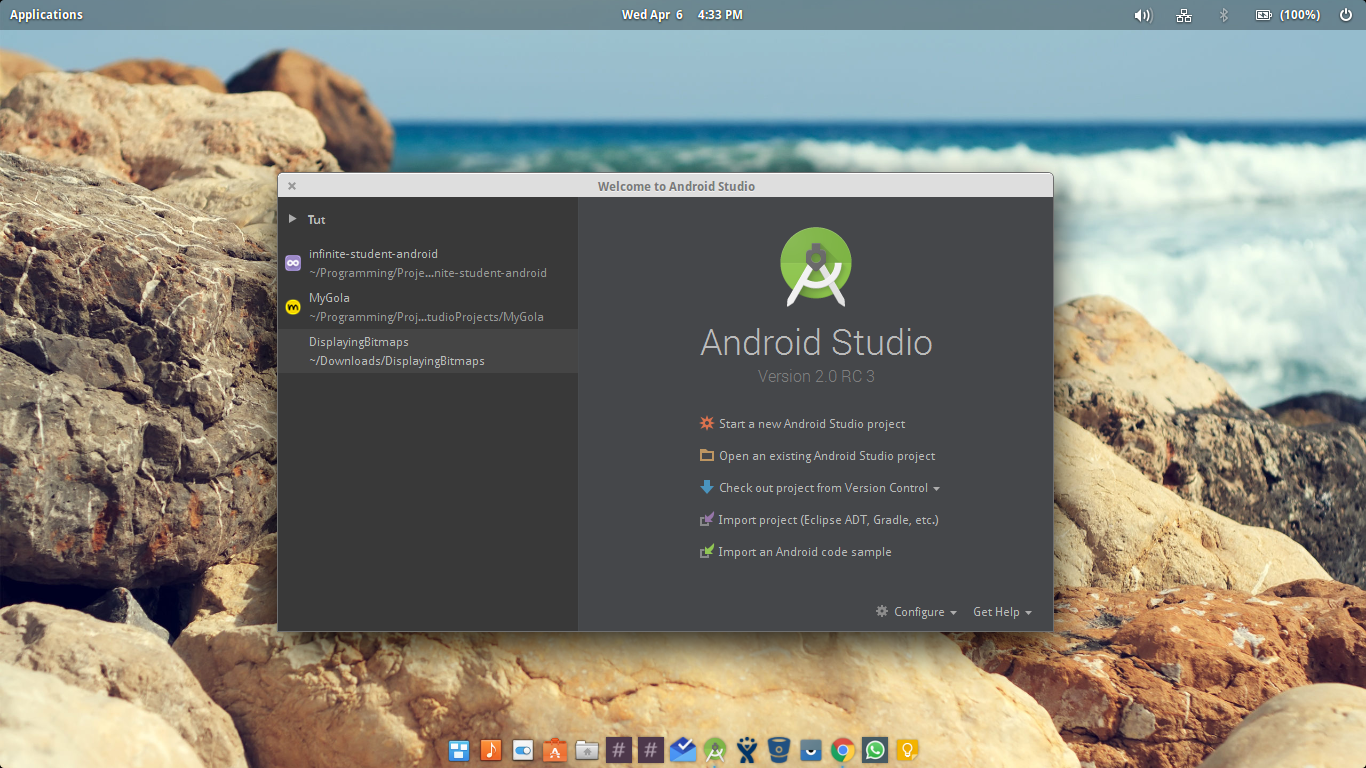
Task: Open the Bluetooth indicator in top panel
Action: pyautogui.click(x=1223, y=15)
